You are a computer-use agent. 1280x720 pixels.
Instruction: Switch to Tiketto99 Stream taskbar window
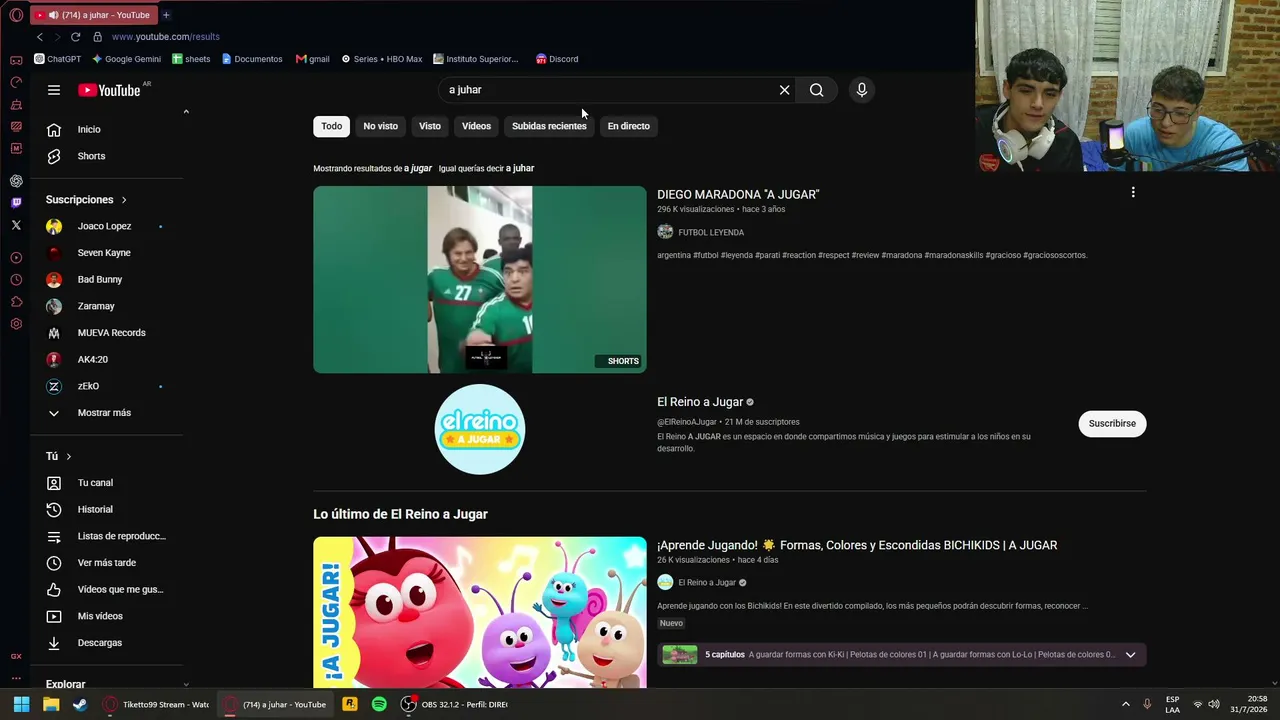pyautogui.click(x=156, y=704)
